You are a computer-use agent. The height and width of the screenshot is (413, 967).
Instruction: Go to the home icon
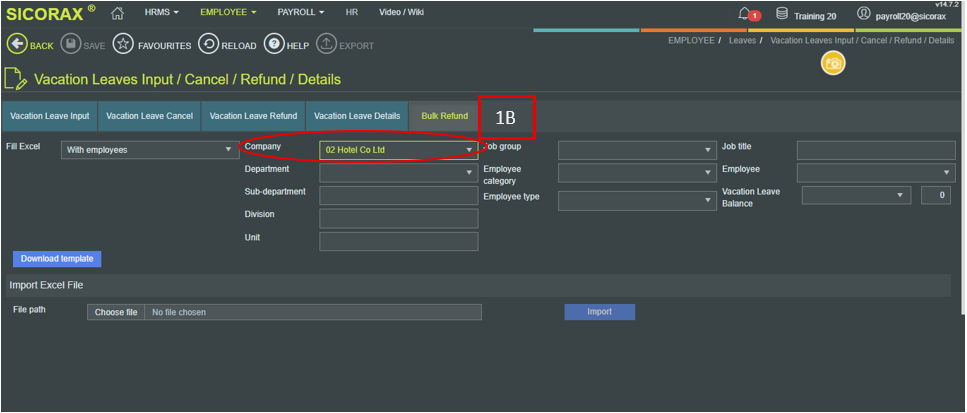118,13
